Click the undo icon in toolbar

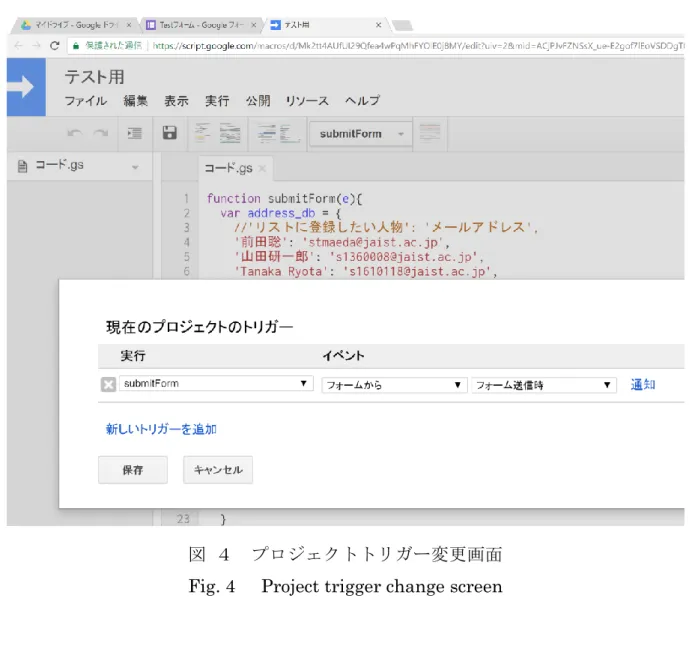point(75,133)
